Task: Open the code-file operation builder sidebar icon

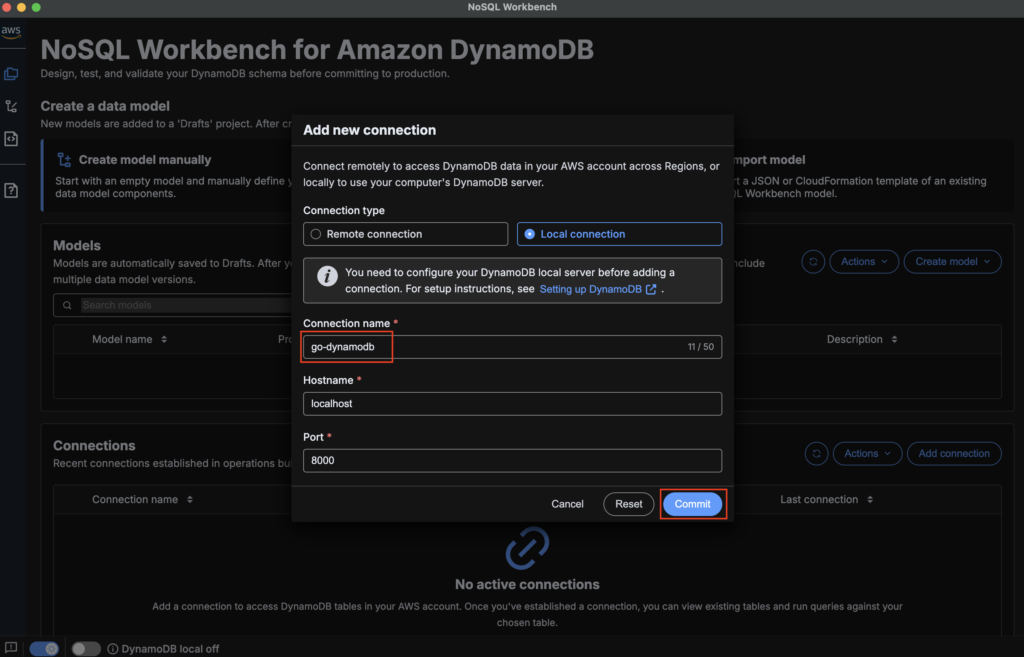Action: pyautogui.click(x=11, y=139)
